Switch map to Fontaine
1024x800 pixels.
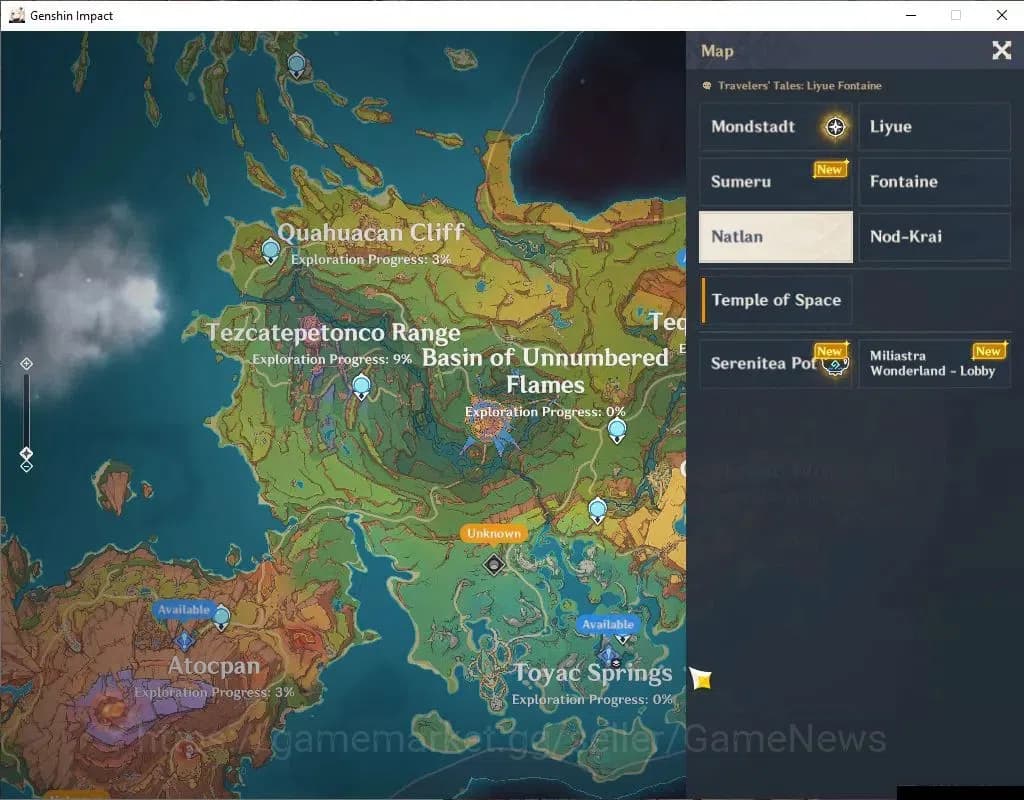934,182
